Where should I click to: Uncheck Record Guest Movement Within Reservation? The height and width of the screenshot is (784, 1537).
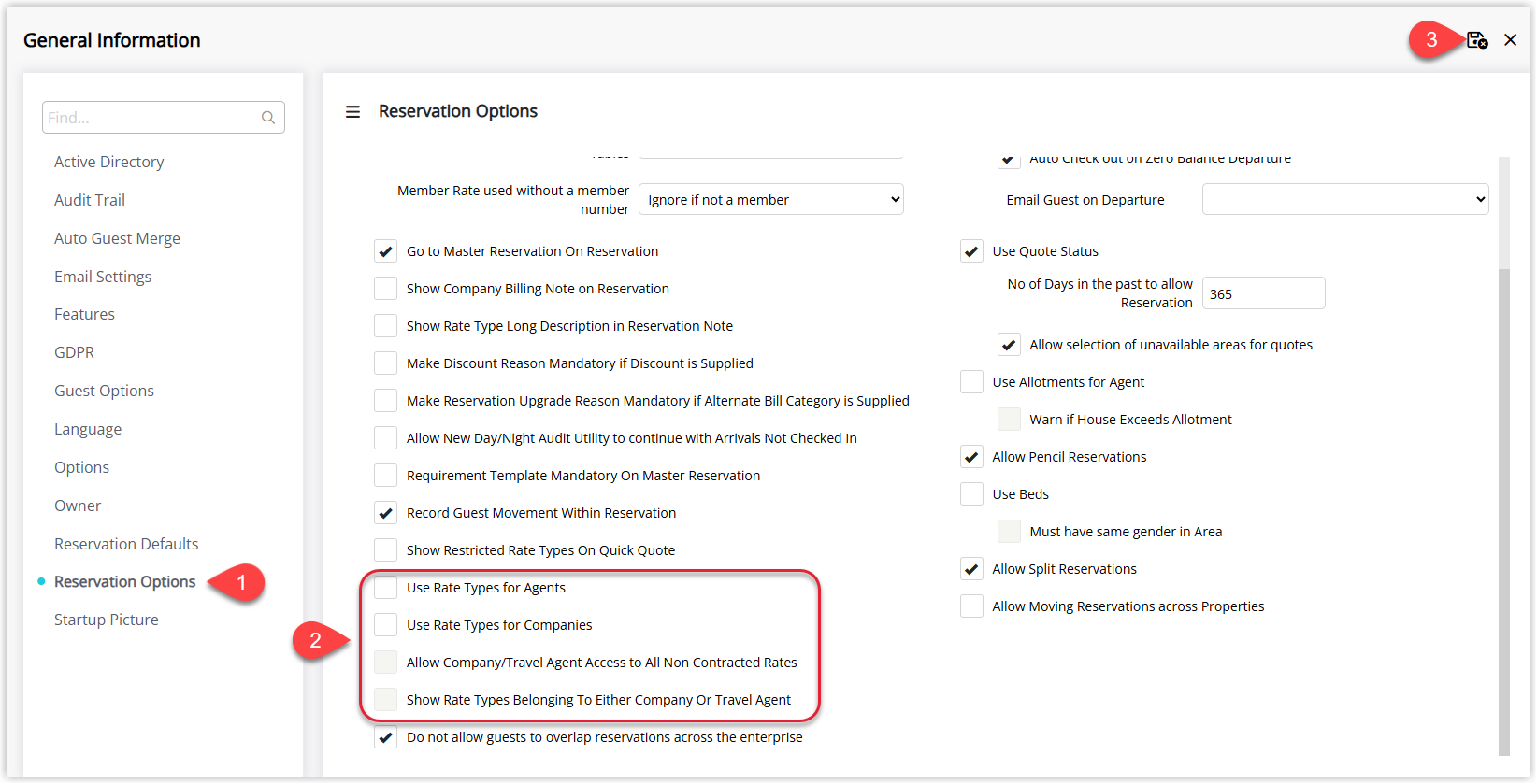click(385, 513)
